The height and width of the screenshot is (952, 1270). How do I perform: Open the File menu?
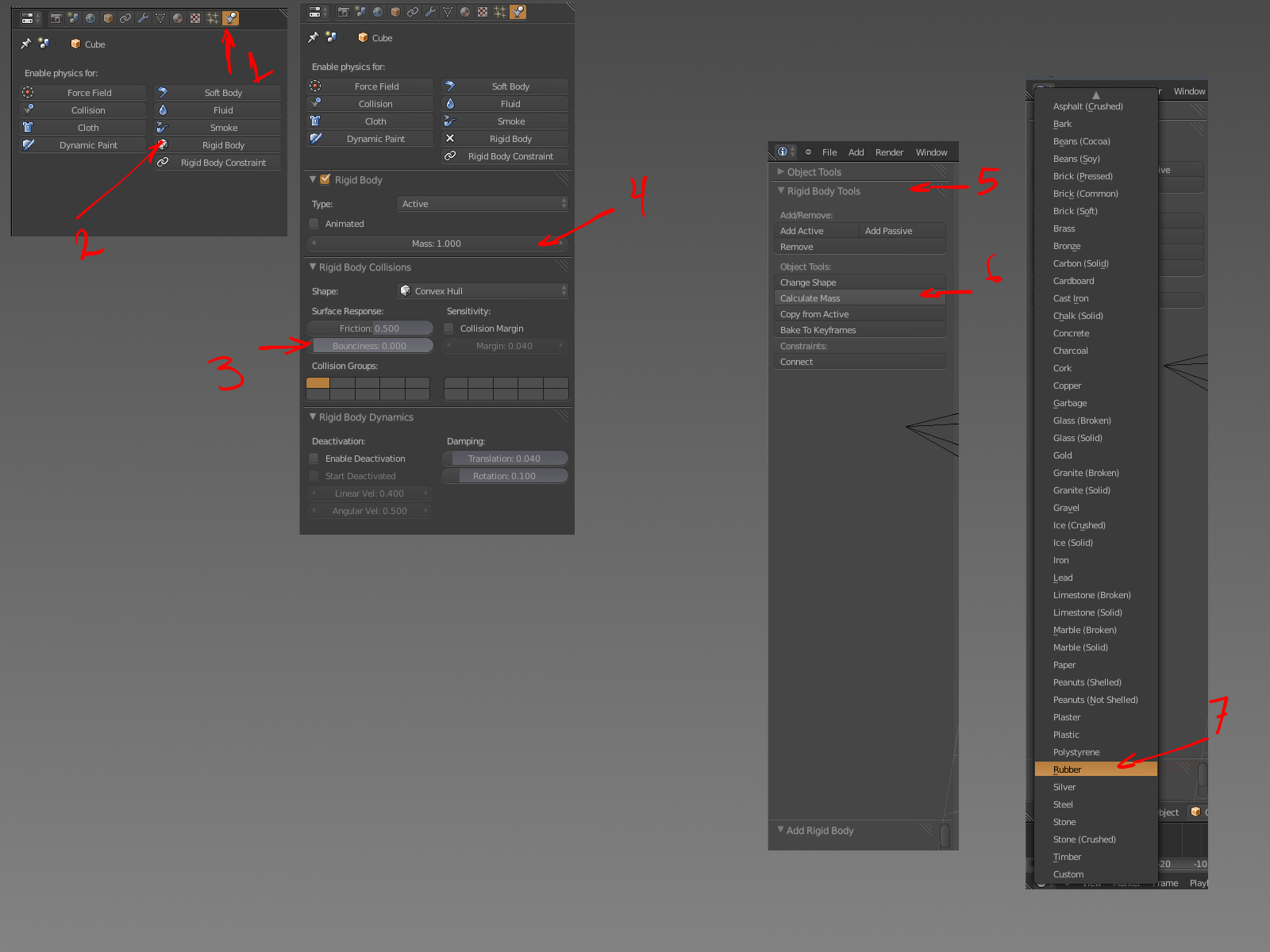click(829, 152)
